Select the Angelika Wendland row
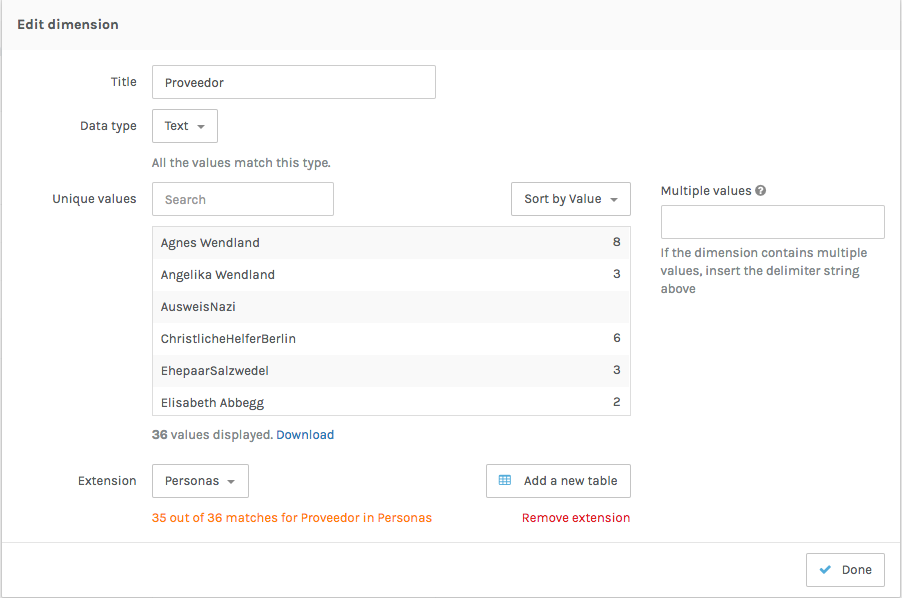The width and height of the screenshot is (902, 598). click(x=390, y=275)
